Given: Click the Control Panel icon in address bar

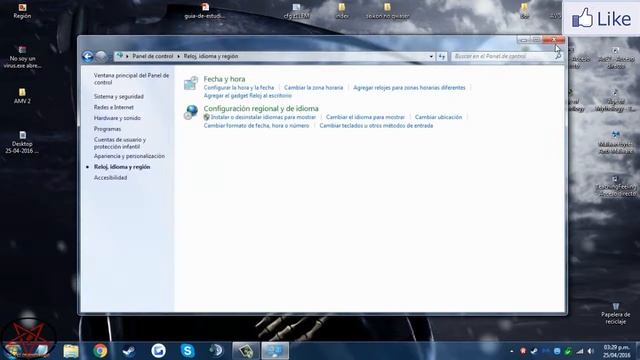Looking at the screenshot, I should [120, 56].
